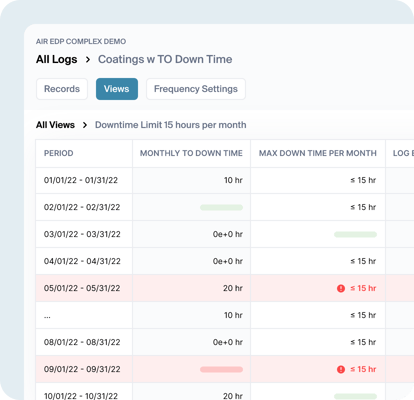Click the Coatings w TO Down Time breadcrumb
Viewport: 414px width, 400px height.
pos(165,59)
